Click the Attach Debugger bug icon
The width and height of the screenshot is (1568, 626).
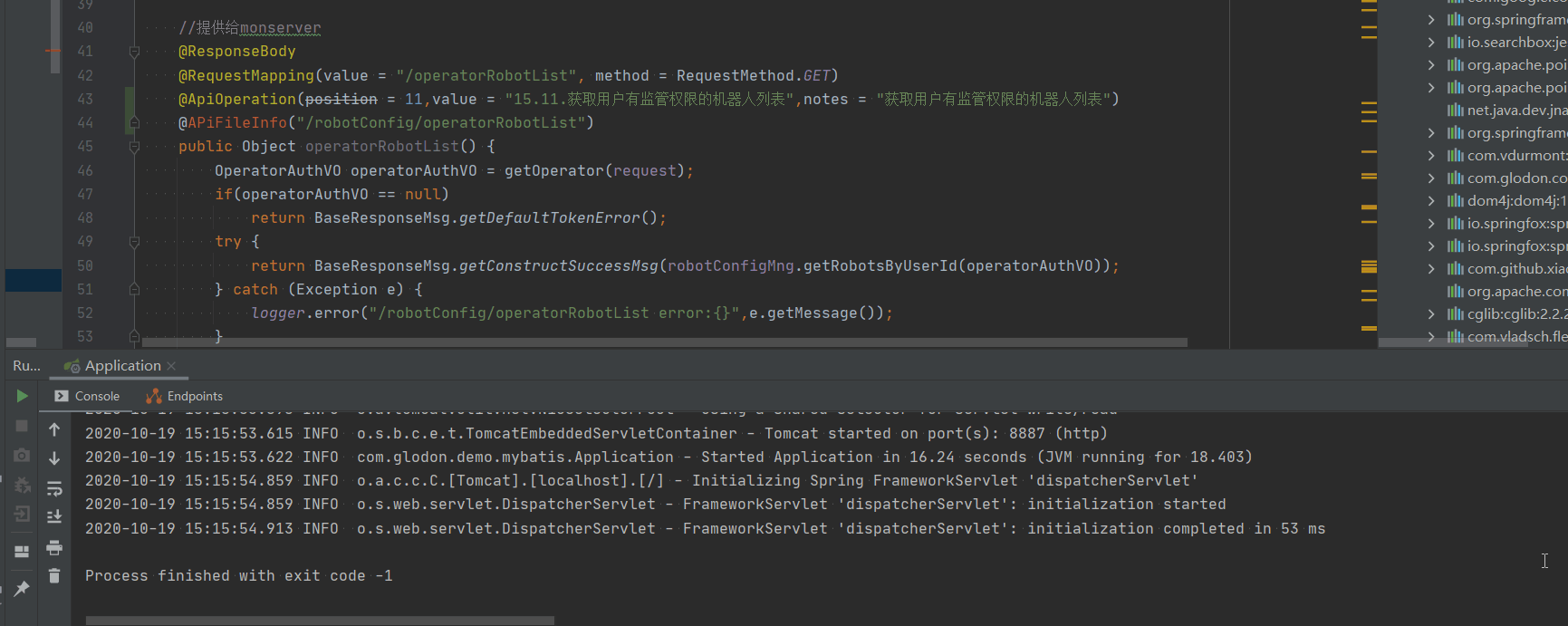click(22, 485)
